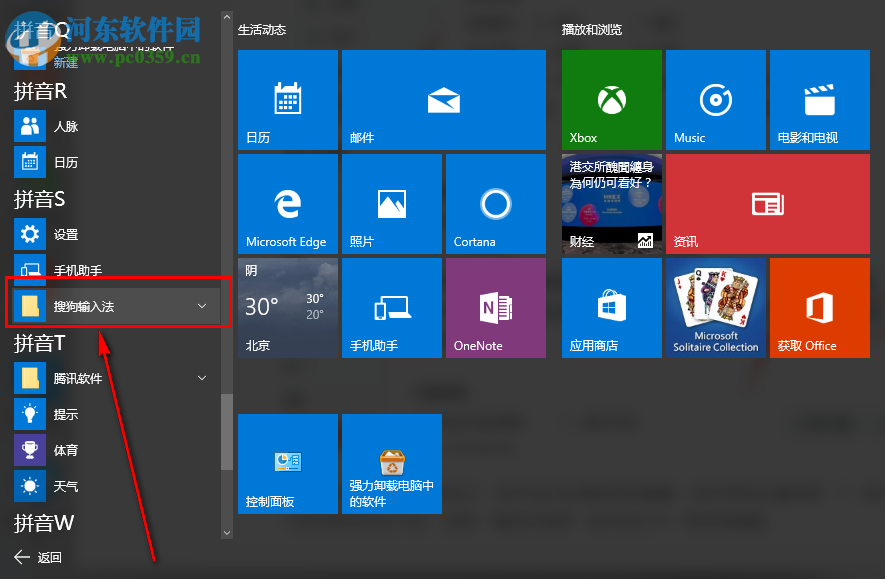Image resolution: width=885 pixels, height=579 pixels.
Task: Click the 生活动态 group title
Action: 262,30
